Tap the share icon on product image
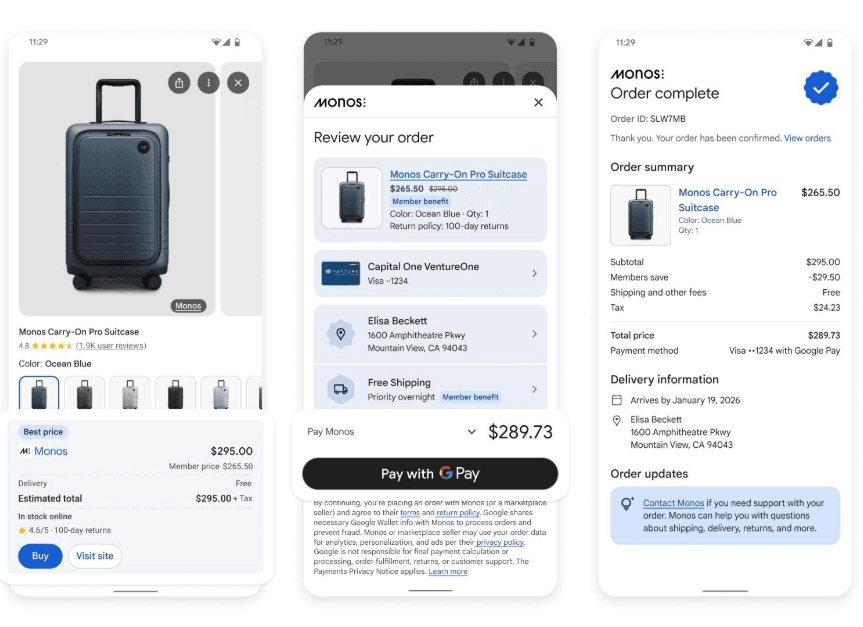 pyautogui.click(x=179, y=83)
